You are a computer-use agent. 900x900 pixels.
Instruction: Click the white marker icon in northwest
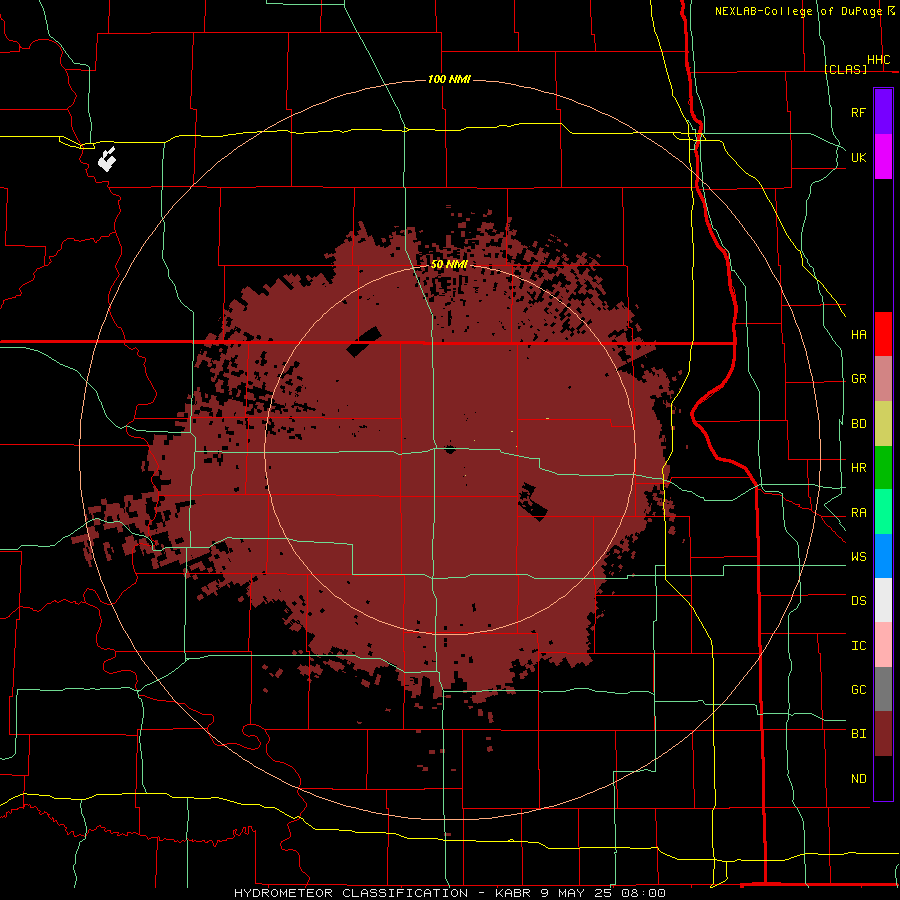click(x=107, y=159)
